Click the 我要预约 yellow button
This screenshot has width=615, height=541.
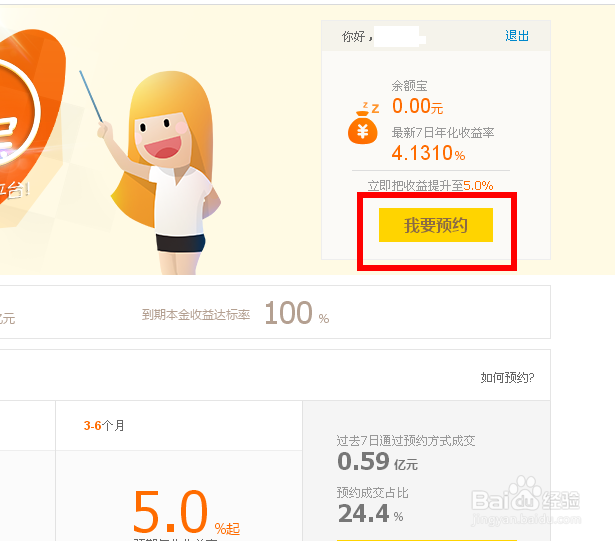pos(435,225)
